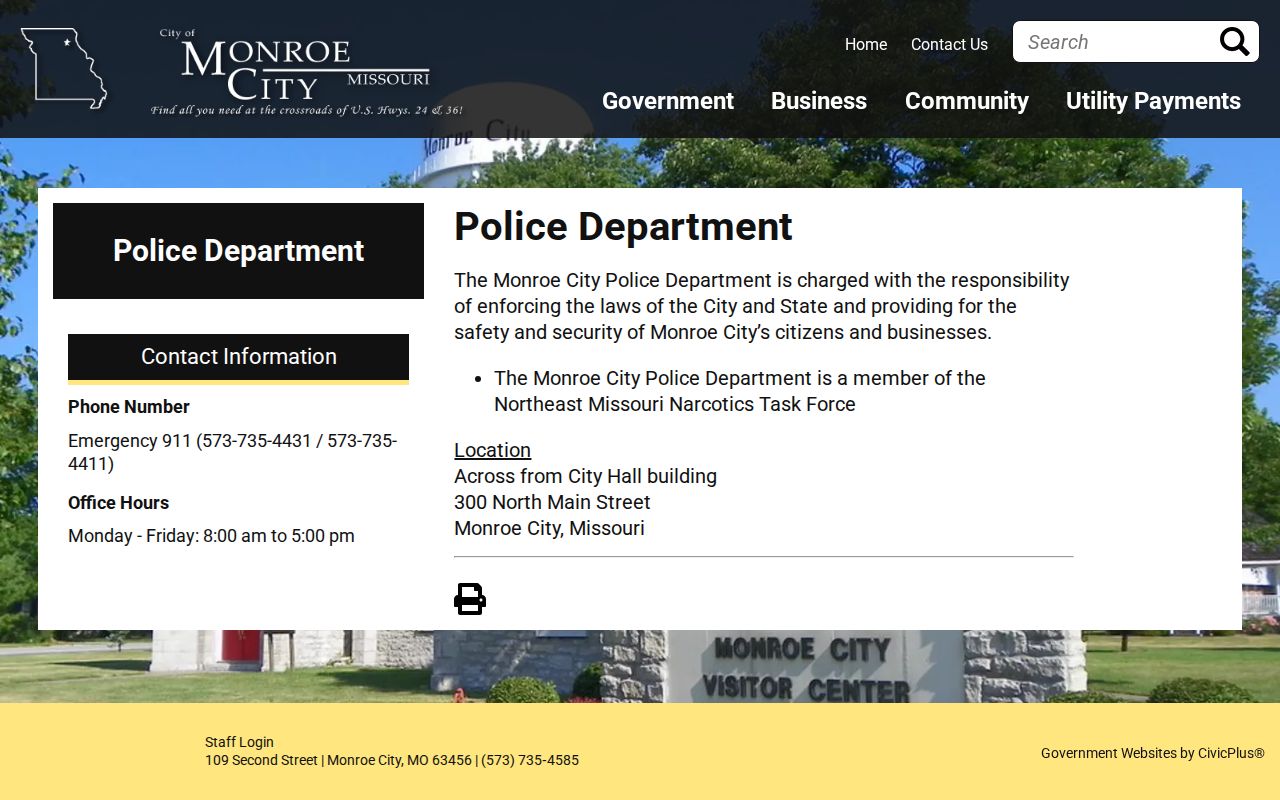Click the Contact Information heading

(x=238, y=357)
